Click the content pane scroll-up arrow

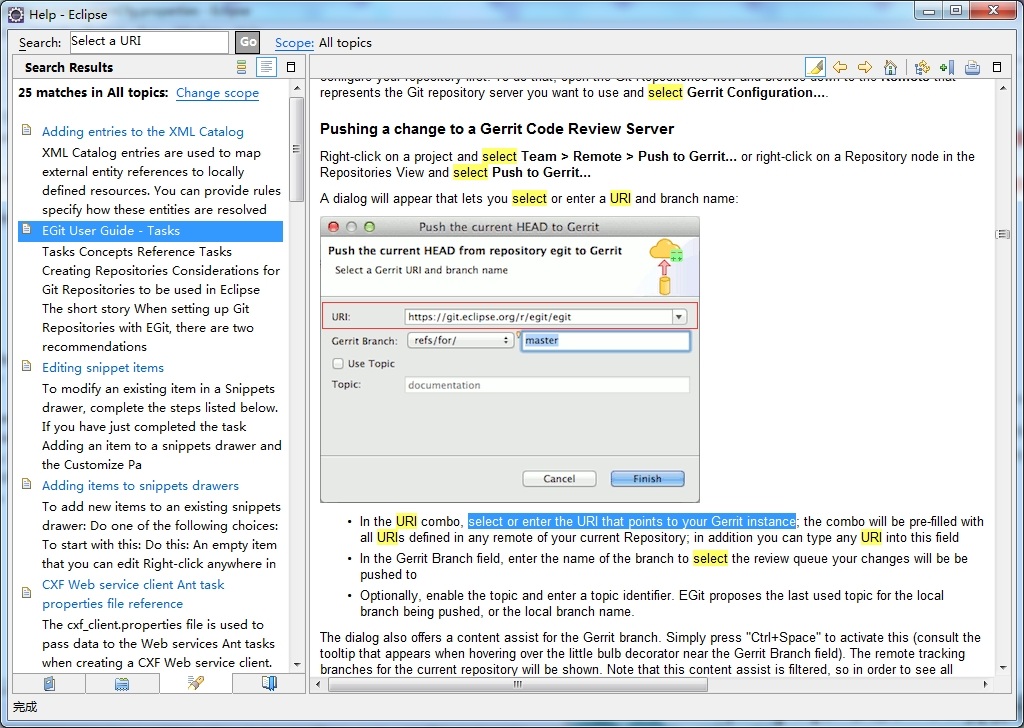click(1003, 87)
